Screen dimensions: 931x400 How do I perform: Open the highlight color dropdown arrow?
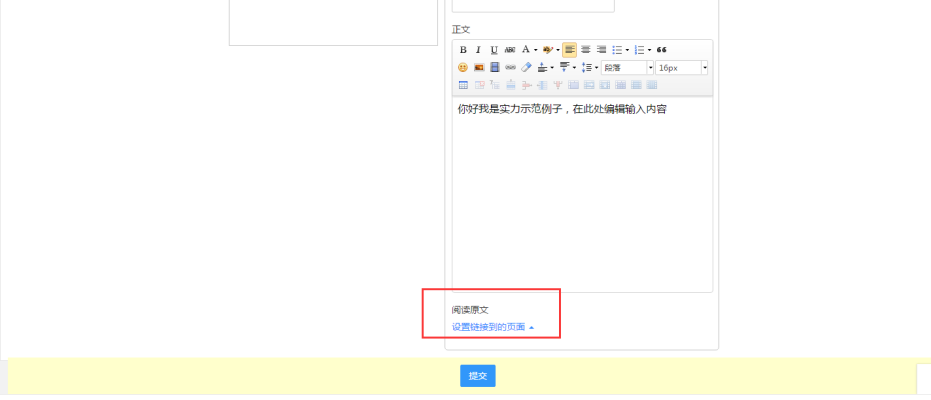[558, 50]
